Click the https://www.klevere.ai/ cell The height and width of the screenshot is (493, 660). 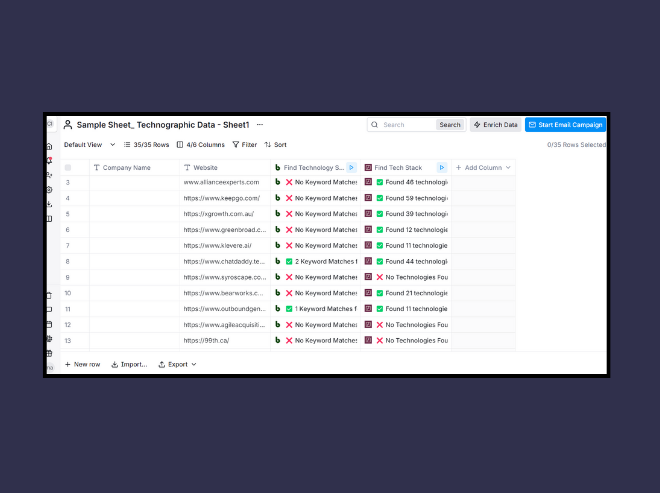click(x=225, y=245)
